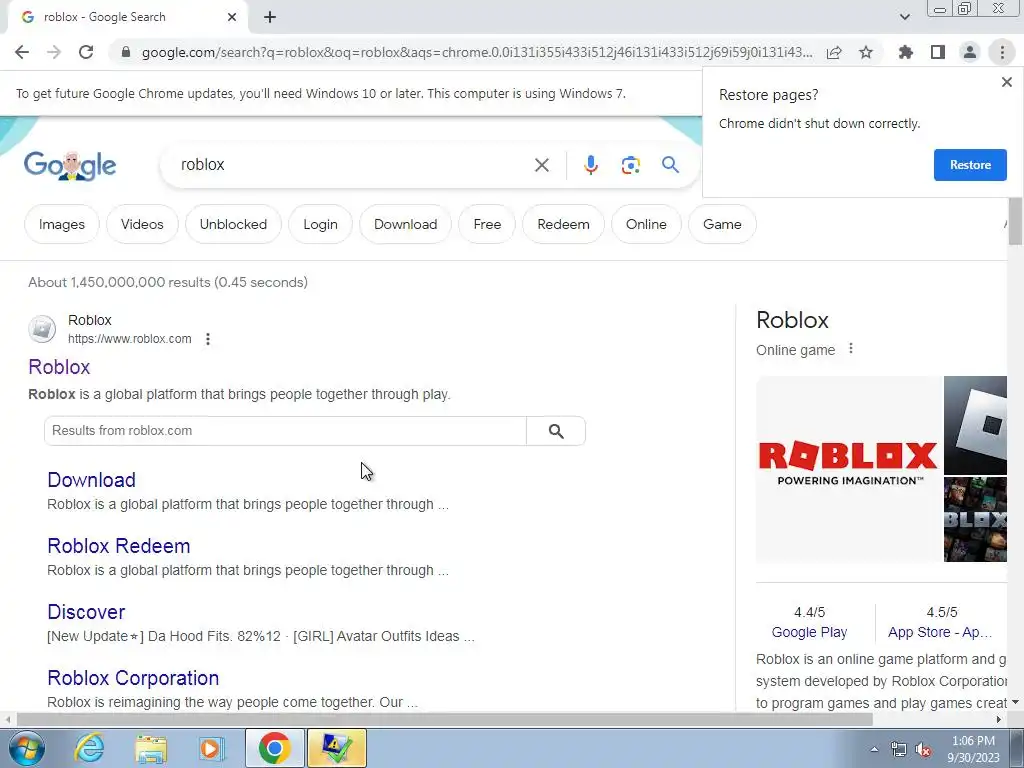Click the roblox.com sitelinks search magnifier button
The image size is (1024, 768).
(x=556, y=431)
